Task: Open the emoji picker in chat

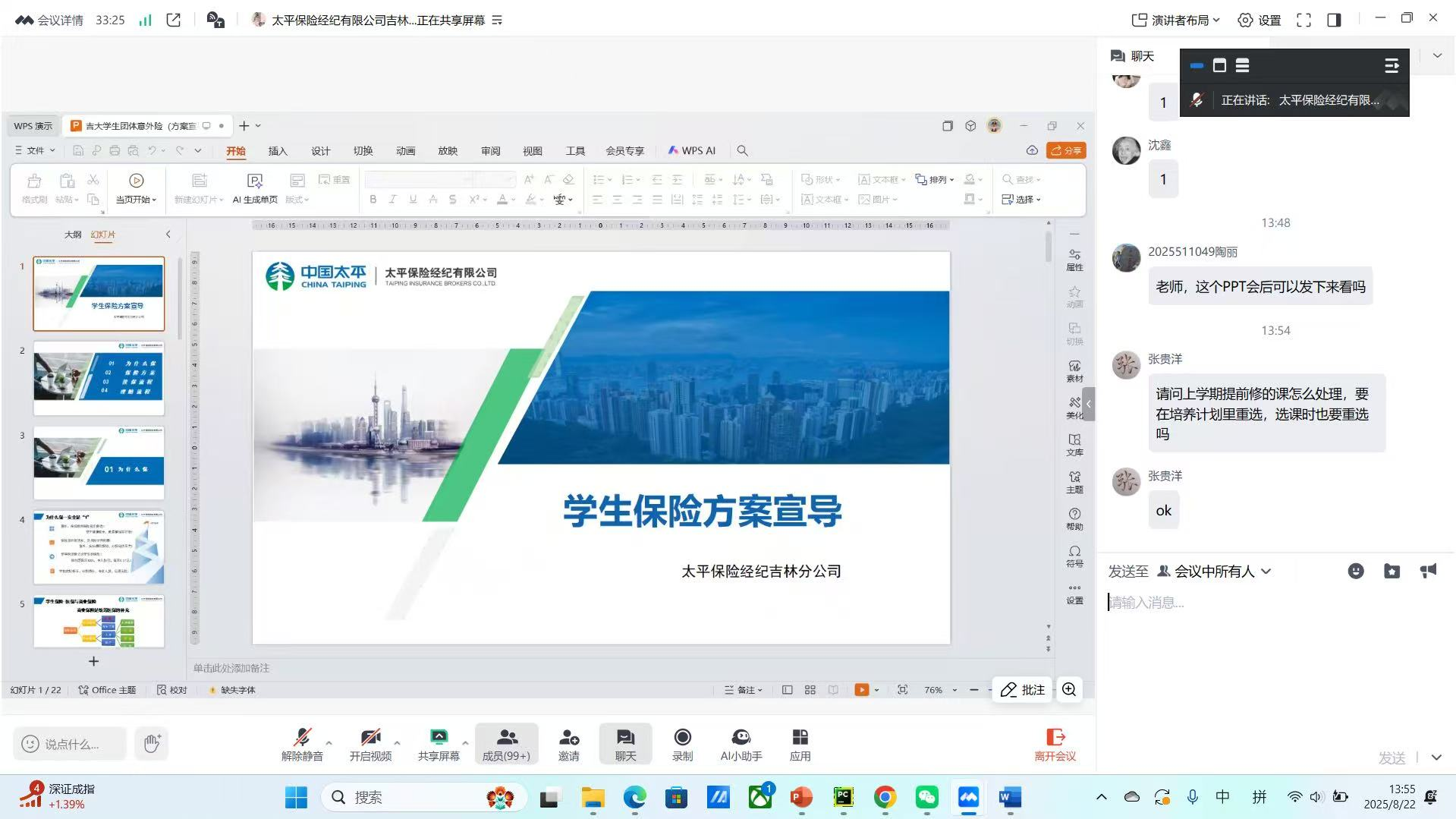Action: click(x=1355, y=572)
